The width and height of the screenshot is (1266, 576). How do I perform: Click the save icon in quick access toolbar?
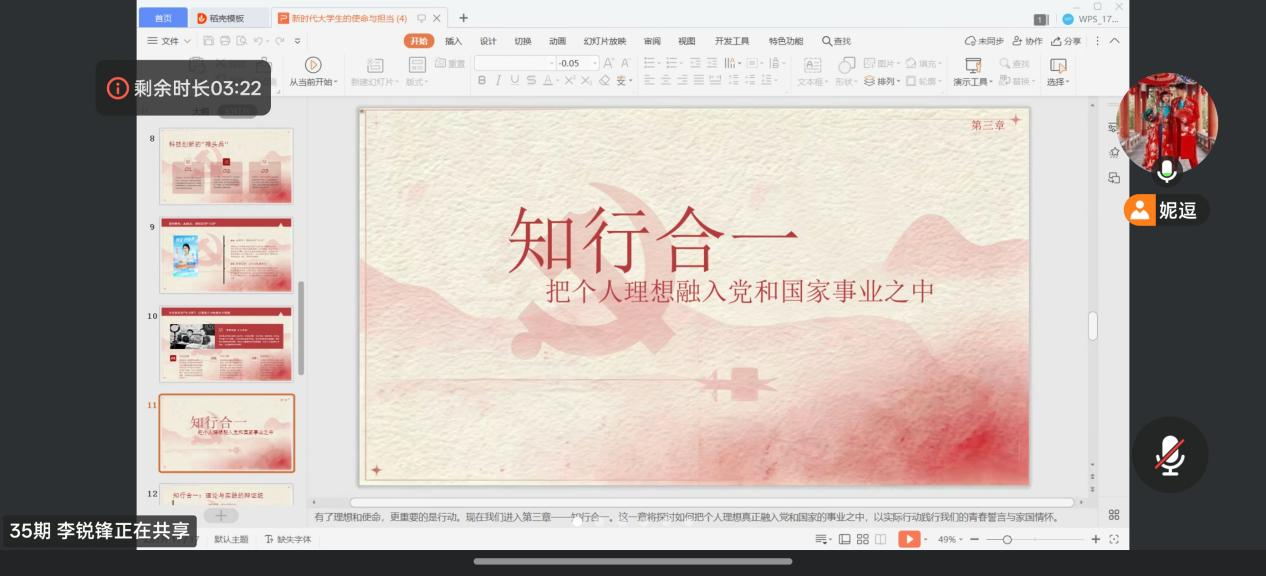pyautogui.click(x=209, y=41)
